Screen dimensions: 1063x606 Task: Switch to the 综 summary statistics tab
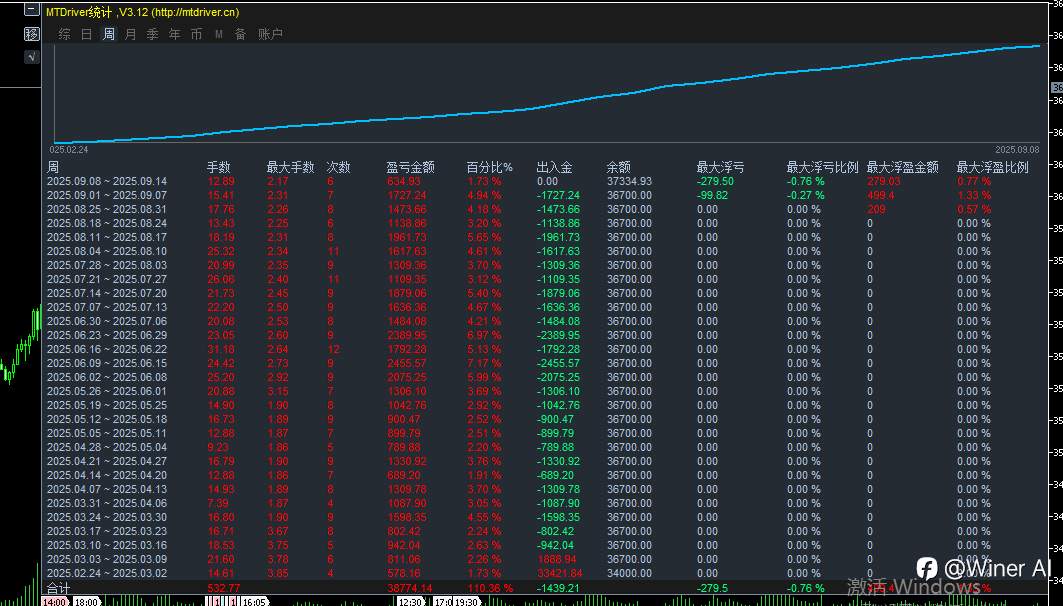pos(62,33)
